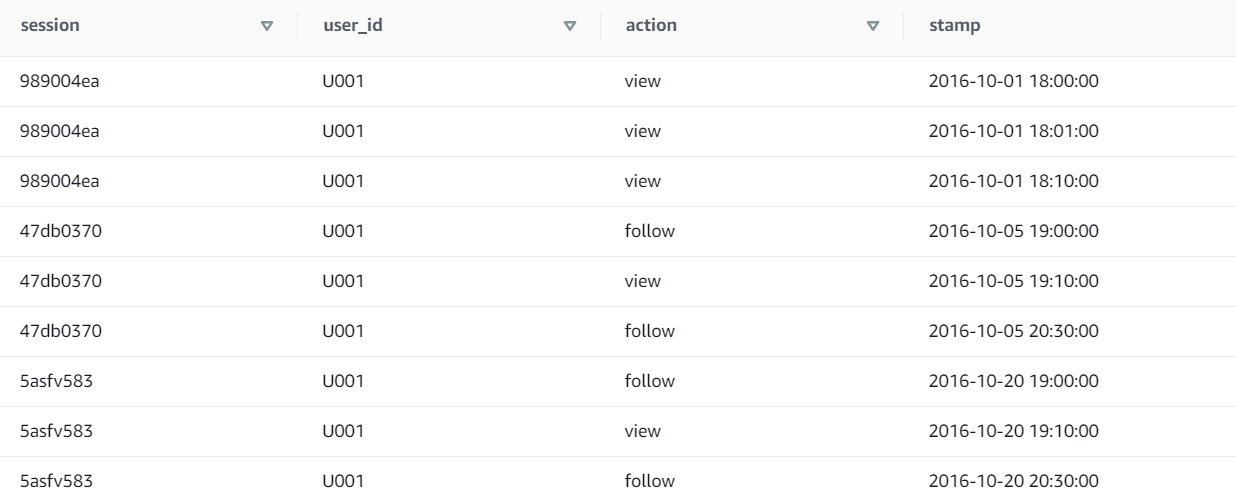Click timestamp 2016-10-20 19:10:00 cell
The image size is (1236, 504).
point(1014,431)
